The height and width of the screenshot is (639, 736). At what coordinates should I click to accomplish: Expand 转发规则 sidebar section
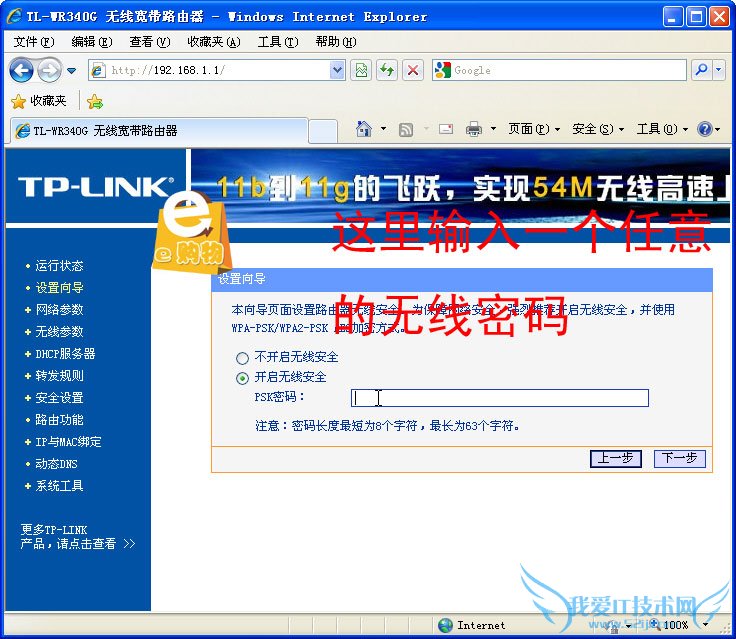point(59,376)
